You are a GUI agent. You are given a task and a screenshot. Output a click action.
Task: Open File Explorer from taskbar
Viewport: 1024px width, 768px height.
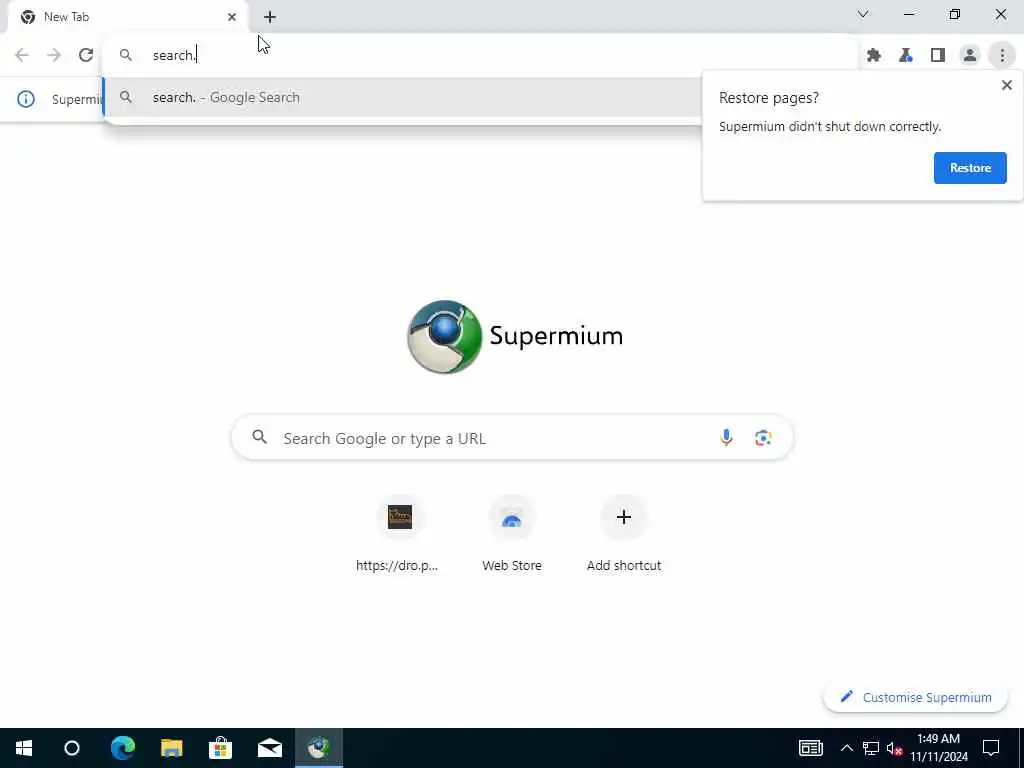(x=172, y=748)
